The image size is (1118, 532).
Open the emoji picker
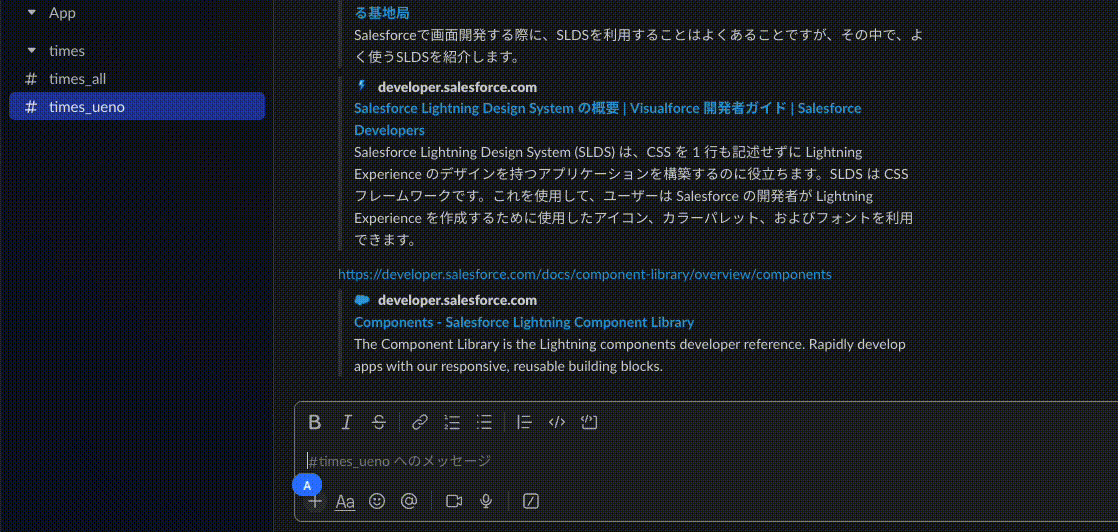pos(377,501)
